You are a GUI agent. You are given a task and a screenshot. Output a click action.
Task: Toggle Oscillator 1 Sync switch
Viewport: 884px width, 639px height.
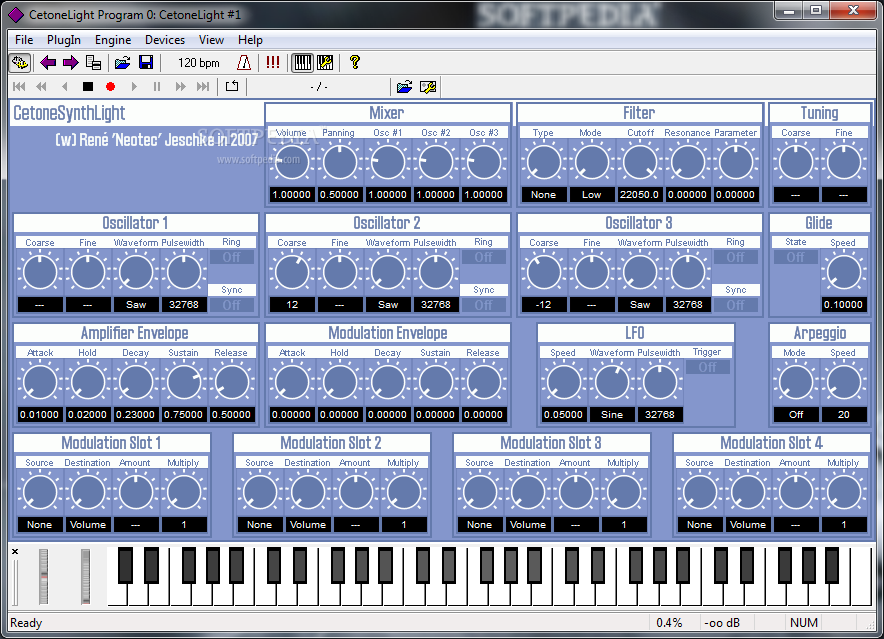(232, 305)
